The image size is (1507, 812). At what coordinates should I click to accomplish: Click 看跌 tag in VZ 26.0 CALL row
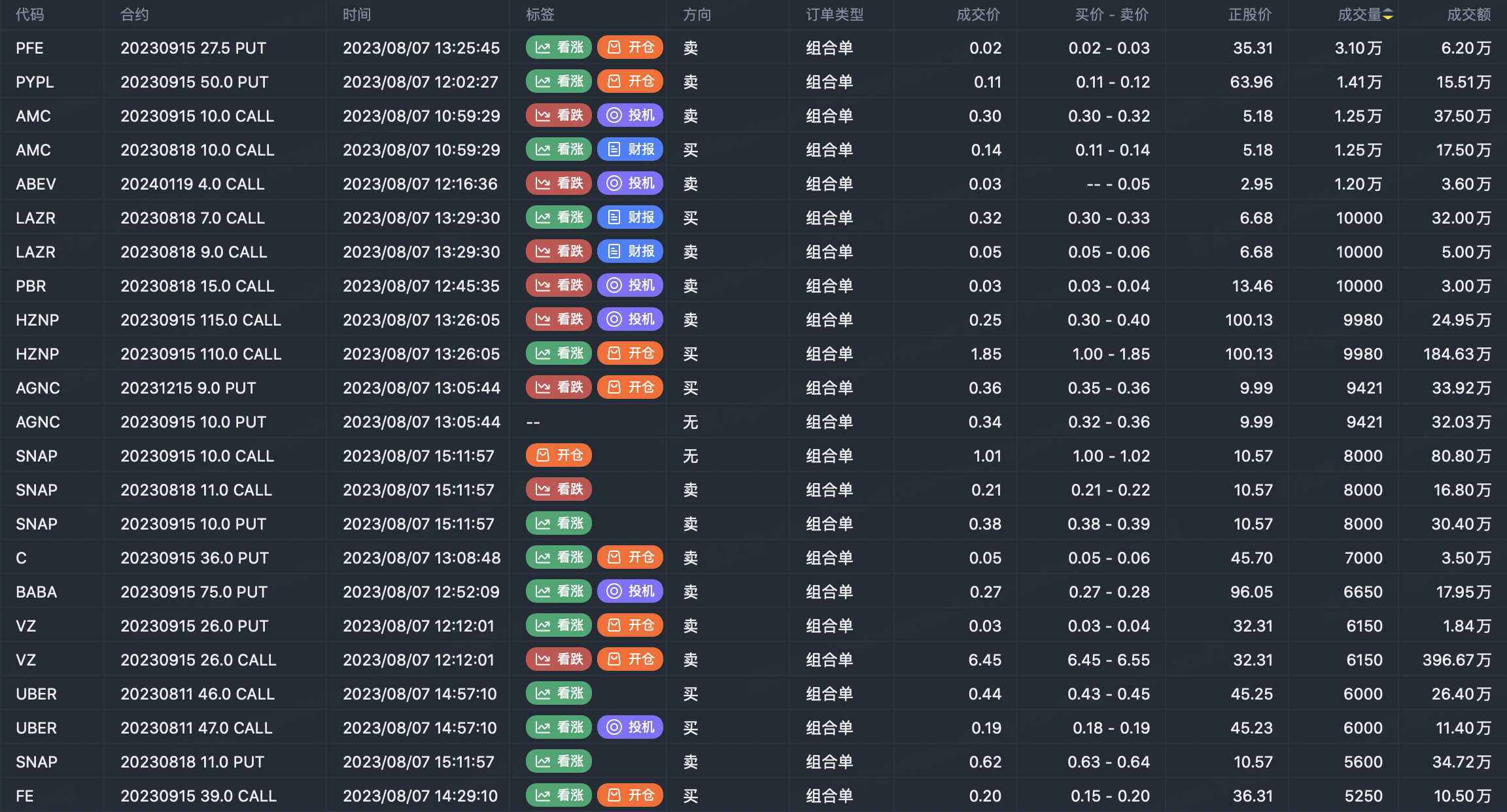coord(559,659)
